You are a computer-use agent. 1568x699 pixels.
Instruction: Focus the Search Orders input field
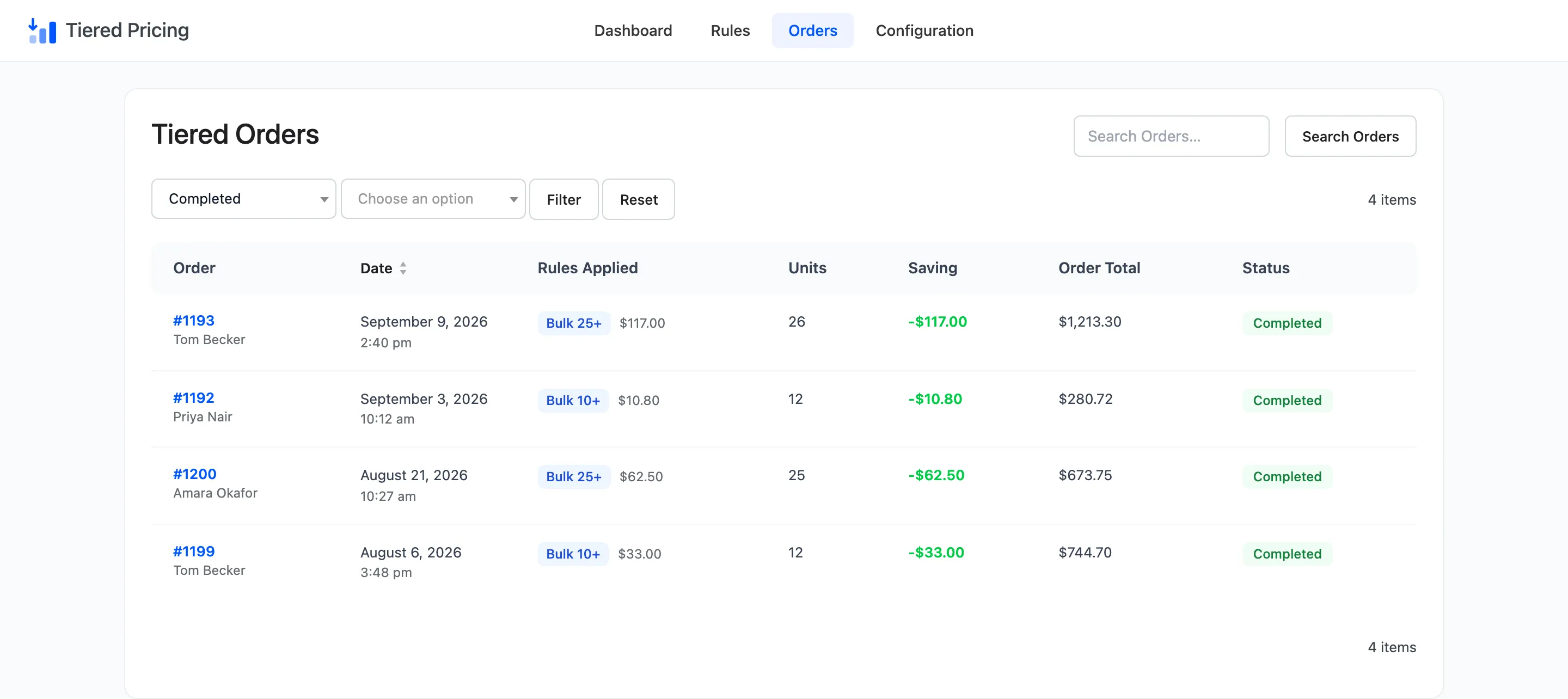coord(1171,136)
